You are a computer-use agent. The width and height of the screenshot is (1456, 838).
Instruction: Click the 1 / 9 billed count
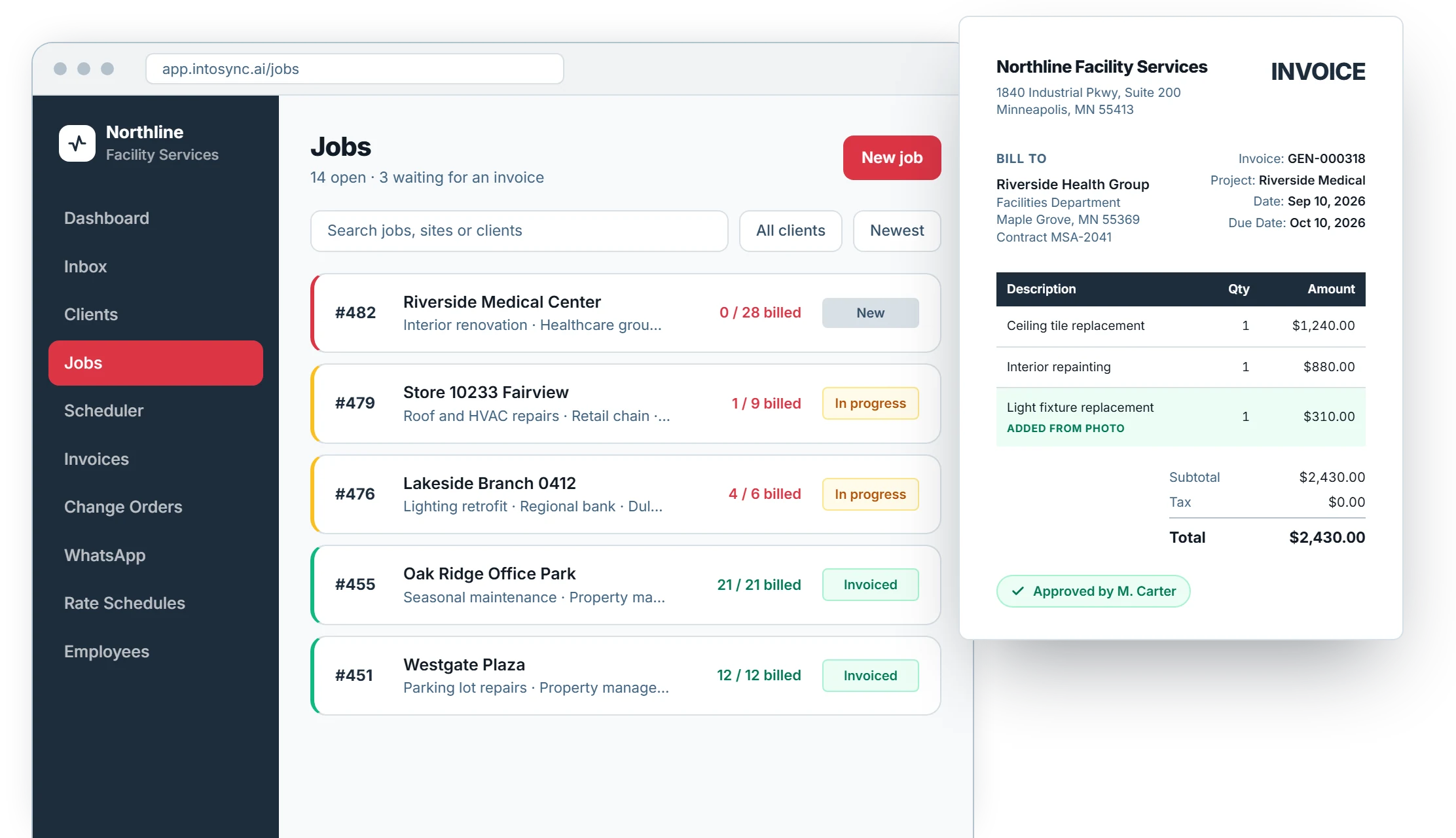(x=766, y=403)
